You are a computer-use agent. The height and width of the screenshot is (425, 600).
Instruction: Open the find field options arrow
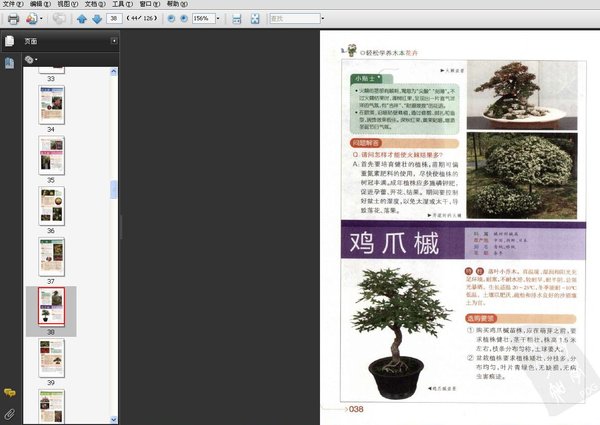click(x=323, y=18)
